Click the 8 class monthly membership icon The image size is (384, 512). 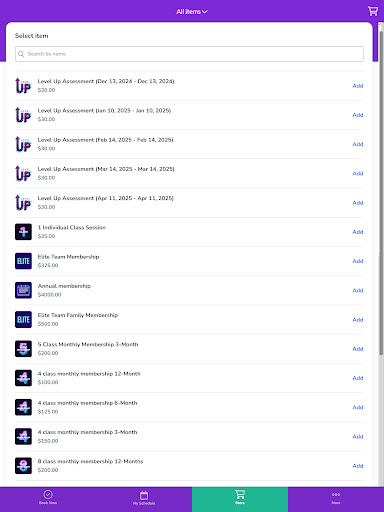23,466
